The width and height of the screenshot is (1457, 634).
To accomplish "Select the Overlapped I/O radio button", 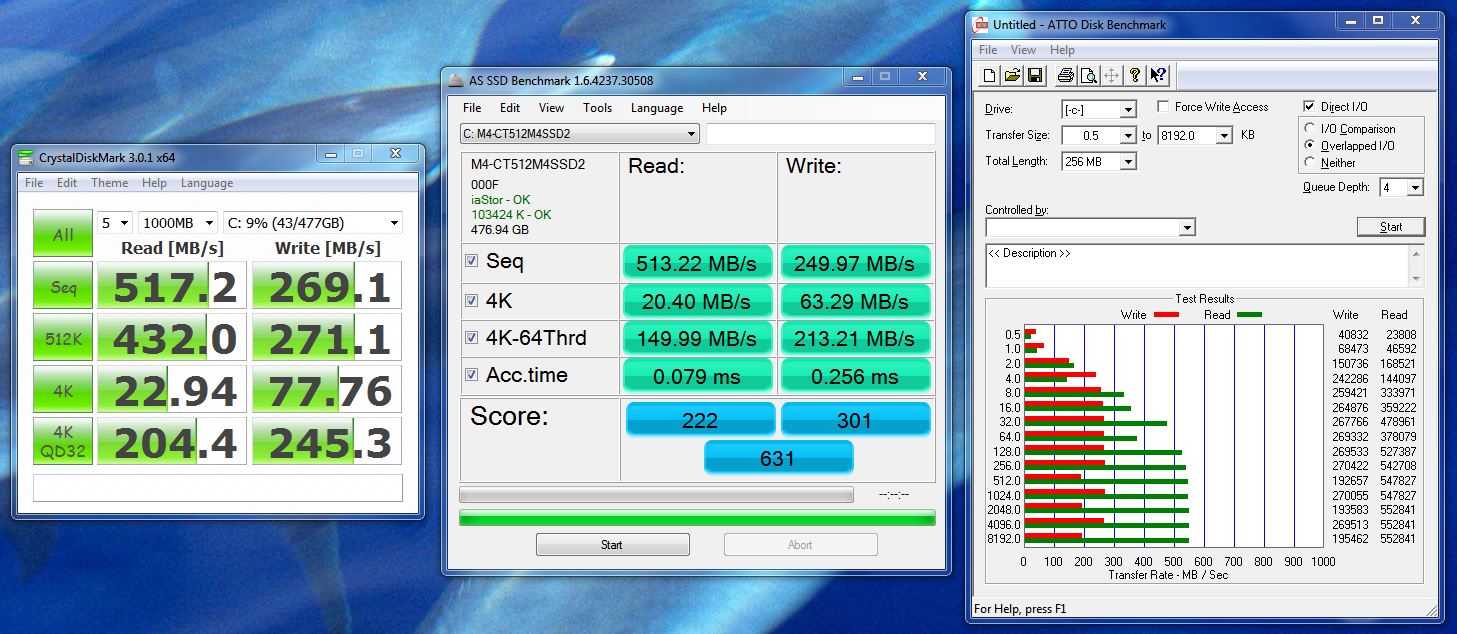I will pyautogui.click(x=1310, y=146).
